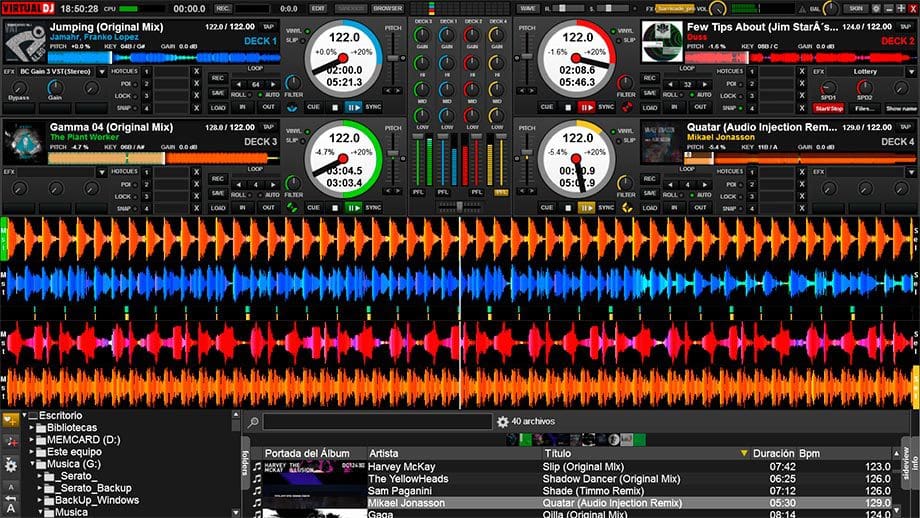The height and width of the screenshot is (518, 920).
Task: Open the Deck 4 EFX dropdown arrow
Action: (911, 172)
